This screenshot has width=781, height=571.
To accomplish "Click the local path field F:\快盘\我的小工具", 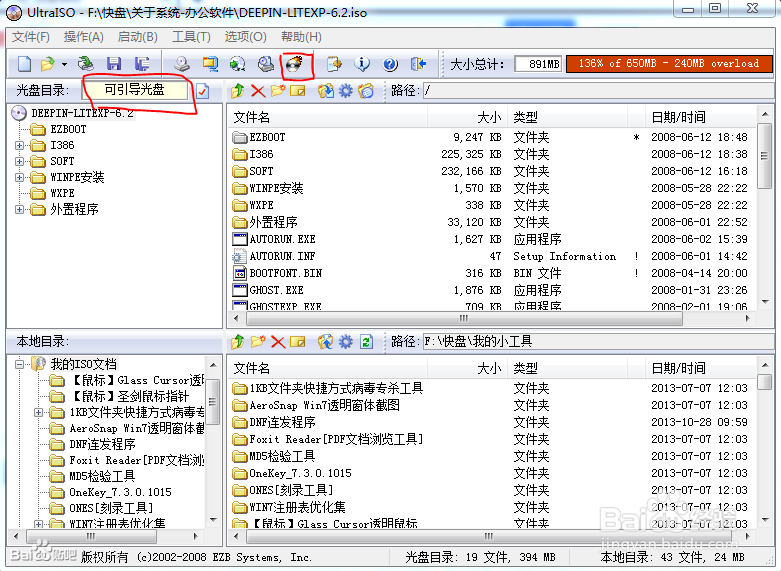I will [598, 341].
